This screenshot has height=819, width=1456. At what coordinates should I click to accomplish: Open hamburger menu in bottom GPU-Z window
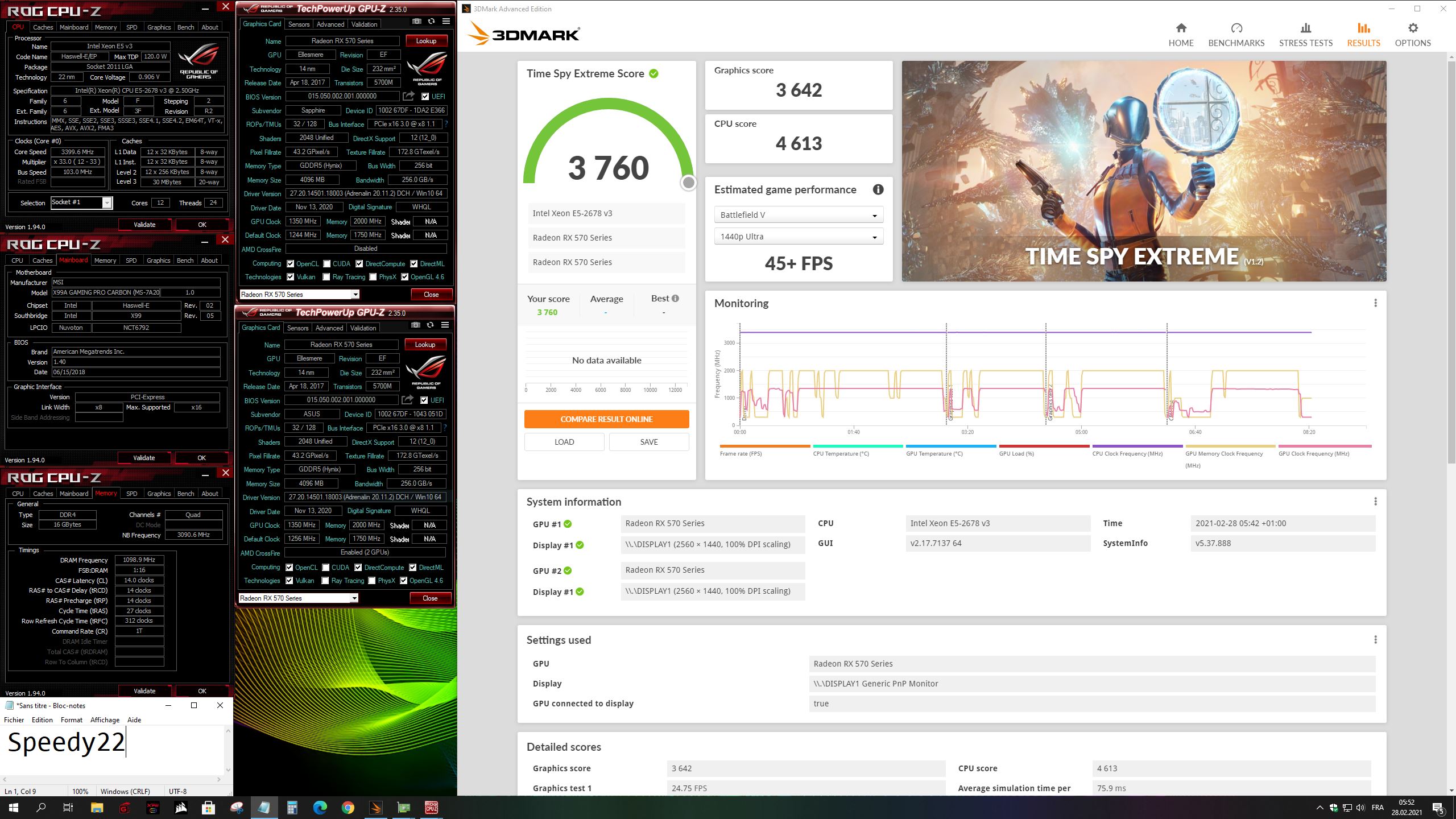445,325
